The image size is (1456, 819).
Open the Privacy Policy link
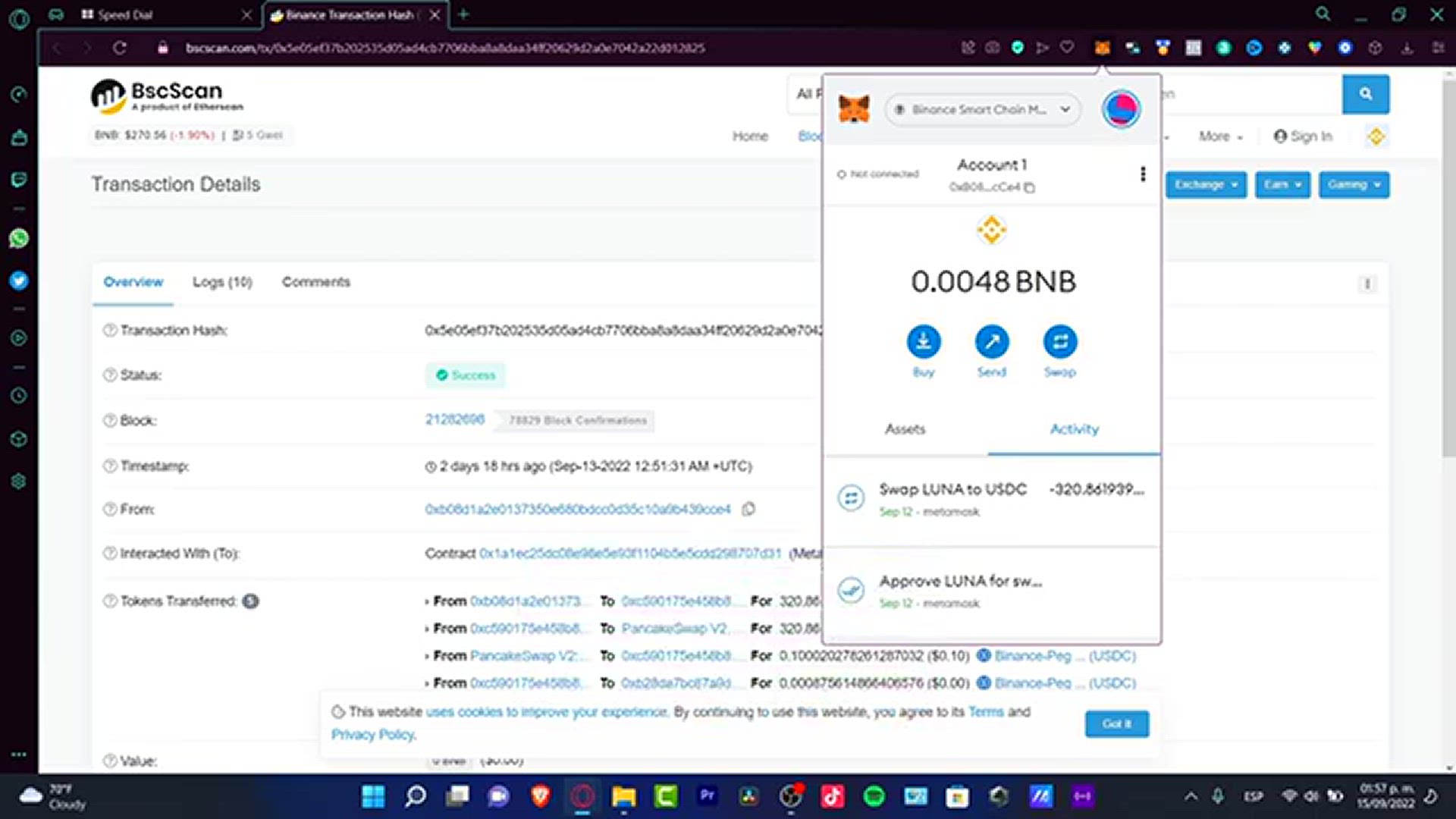click(373, 735)
